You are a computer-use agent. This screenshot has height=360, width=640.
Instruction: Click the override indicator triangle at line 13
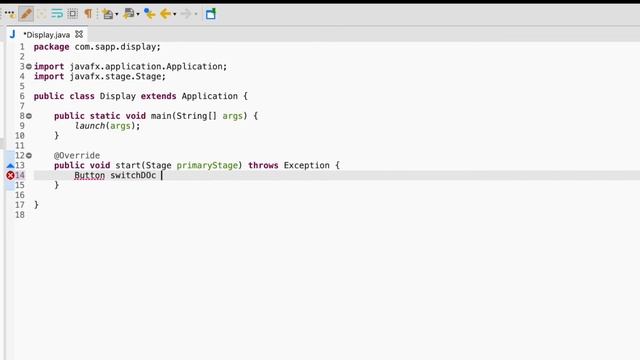tap(10, 165)
